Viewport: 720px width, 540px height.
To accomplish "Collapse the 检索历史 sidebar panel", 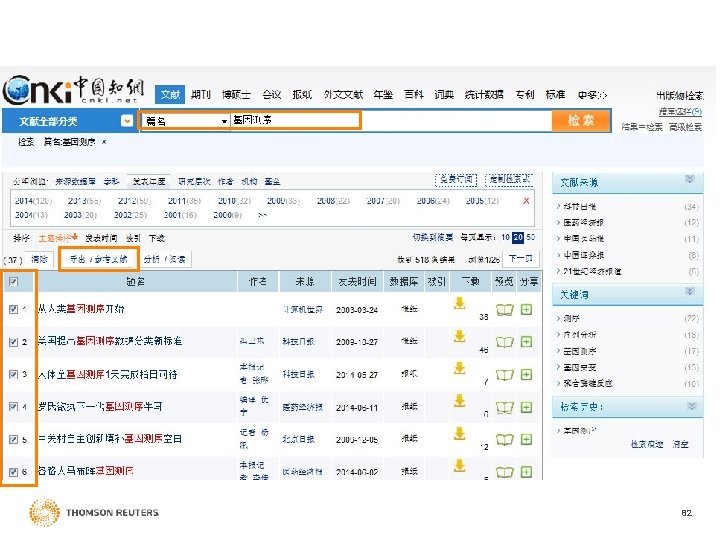I will click(x=692, y=406).
